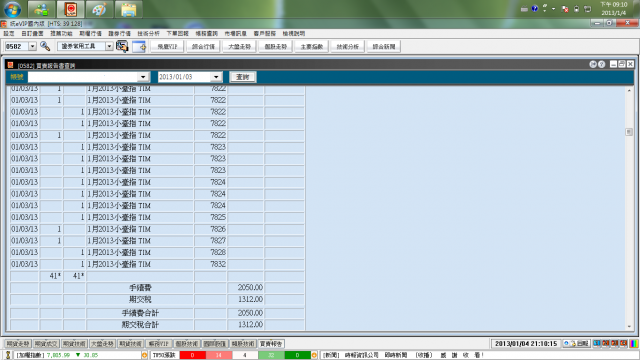
Task: Open the Paint palette taskbar icon
Action: 100,9
